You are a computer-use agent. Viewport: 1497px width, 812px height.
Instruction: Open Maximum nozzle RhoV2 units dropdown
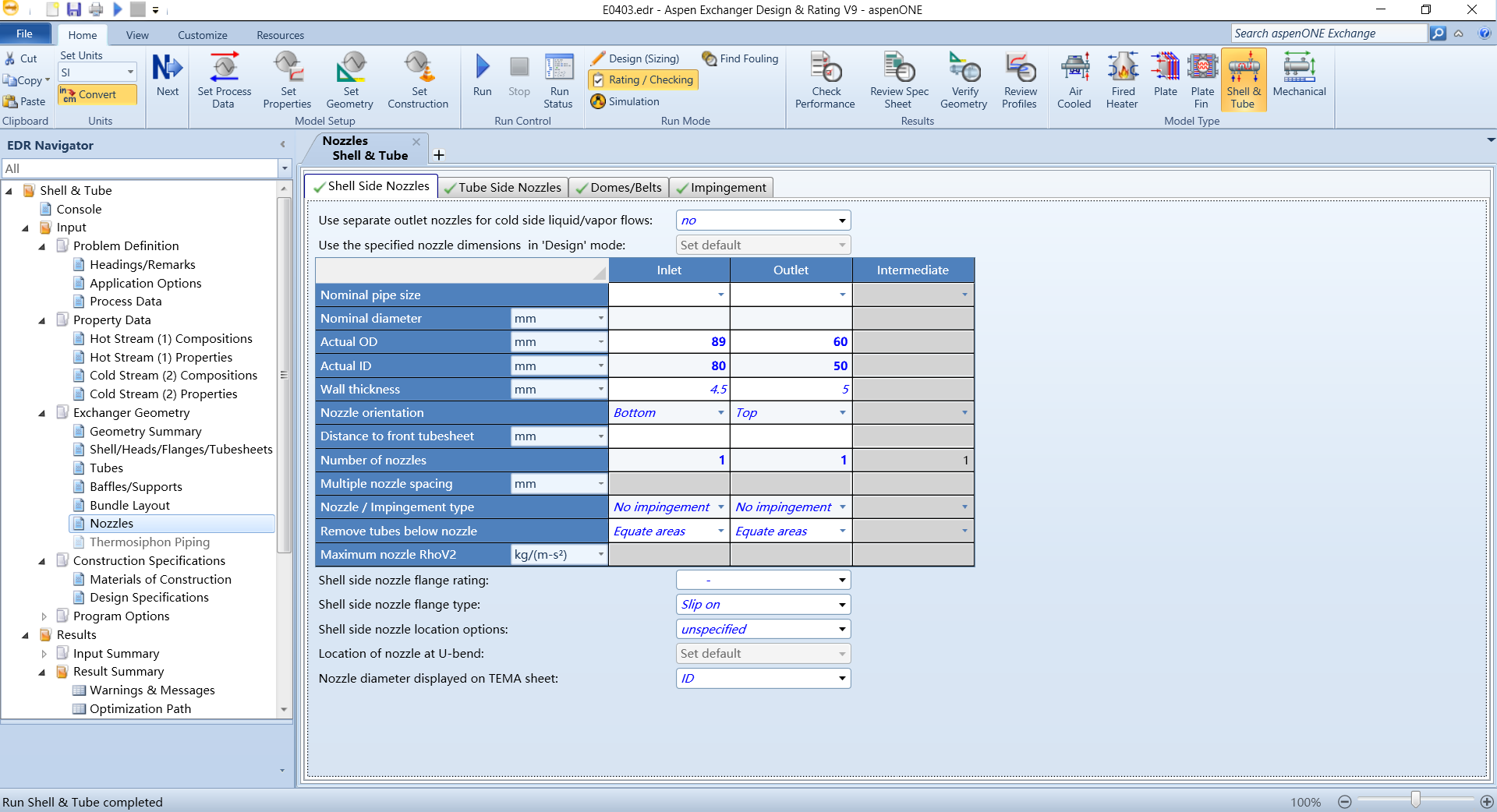click(600, 554)
